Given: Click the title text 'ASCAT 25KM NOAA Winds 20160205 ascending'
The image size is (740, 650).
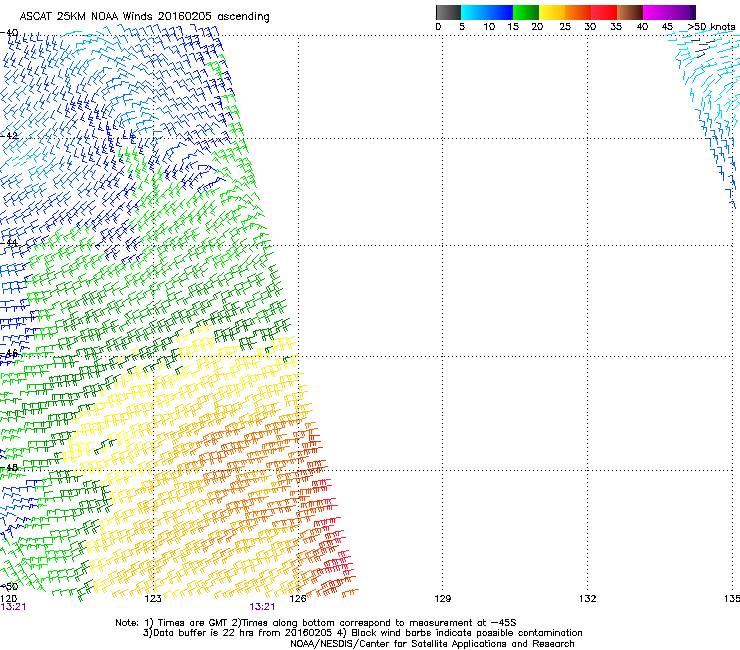Looking at the screenshot, I should (144, 17).
